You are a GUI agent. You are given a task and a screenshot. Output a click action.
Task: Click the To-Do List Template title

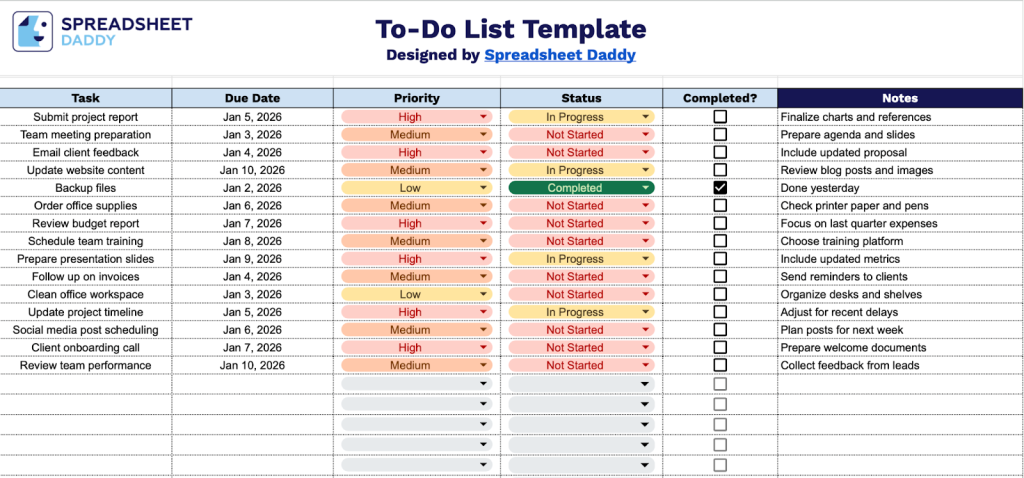(x=511, y=29)
